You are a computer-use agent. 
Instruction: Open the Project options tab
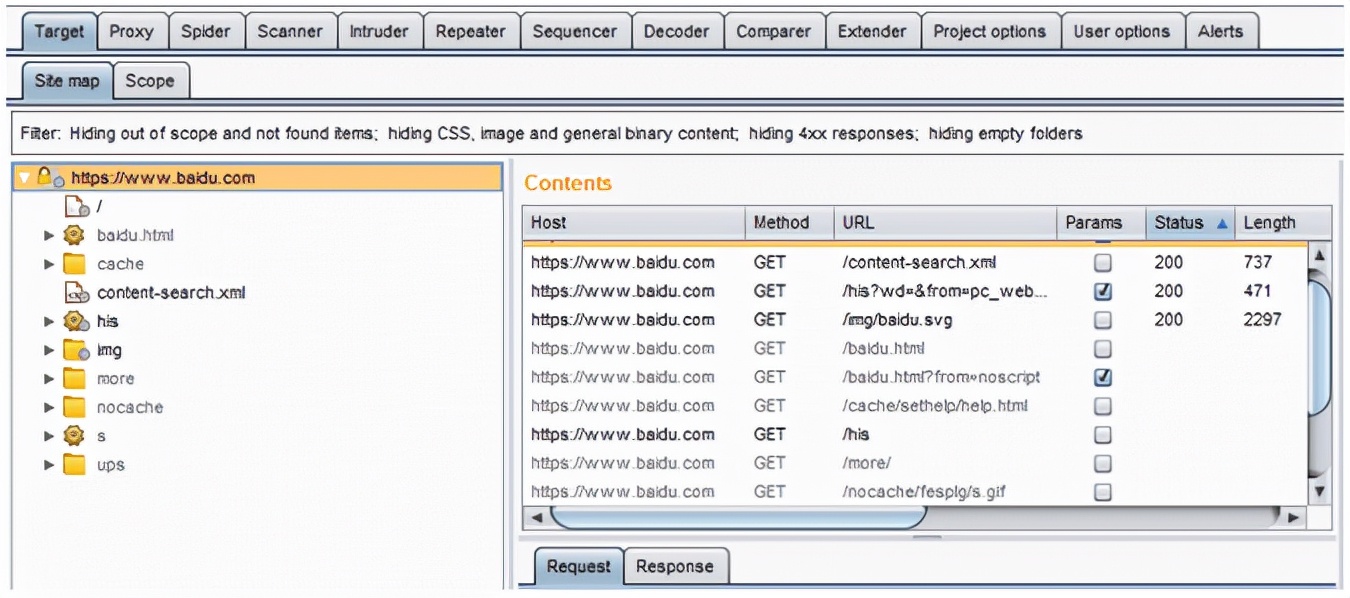pos(989,31)
